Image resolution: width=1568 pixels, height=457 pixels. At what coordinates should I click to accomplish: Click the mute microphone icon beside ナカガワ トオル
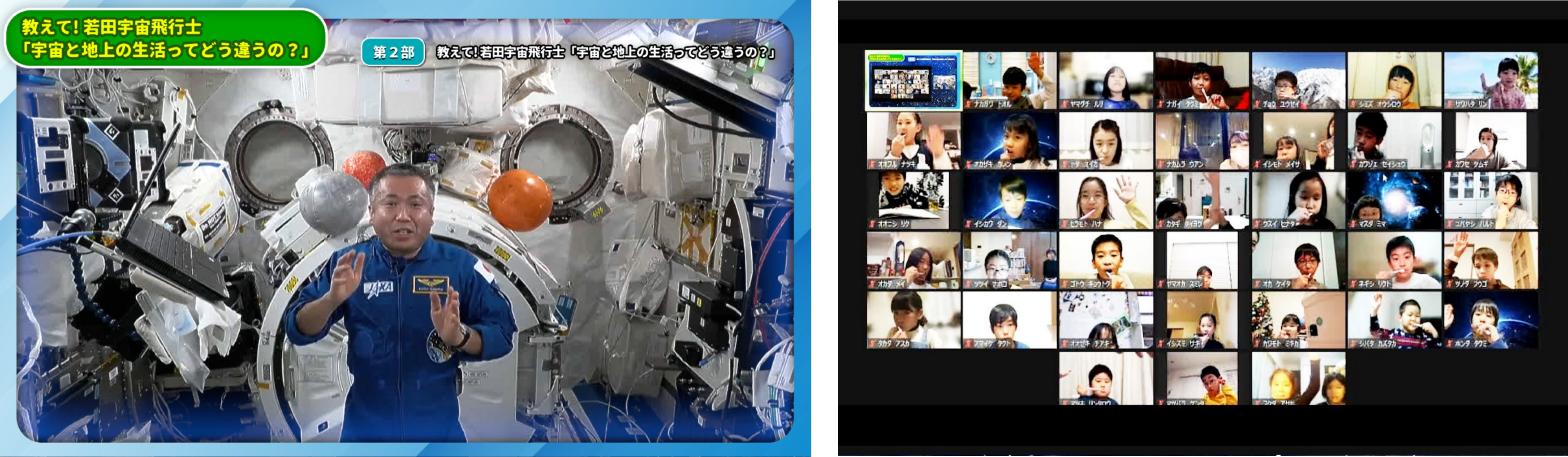click(x=969, y=104)
